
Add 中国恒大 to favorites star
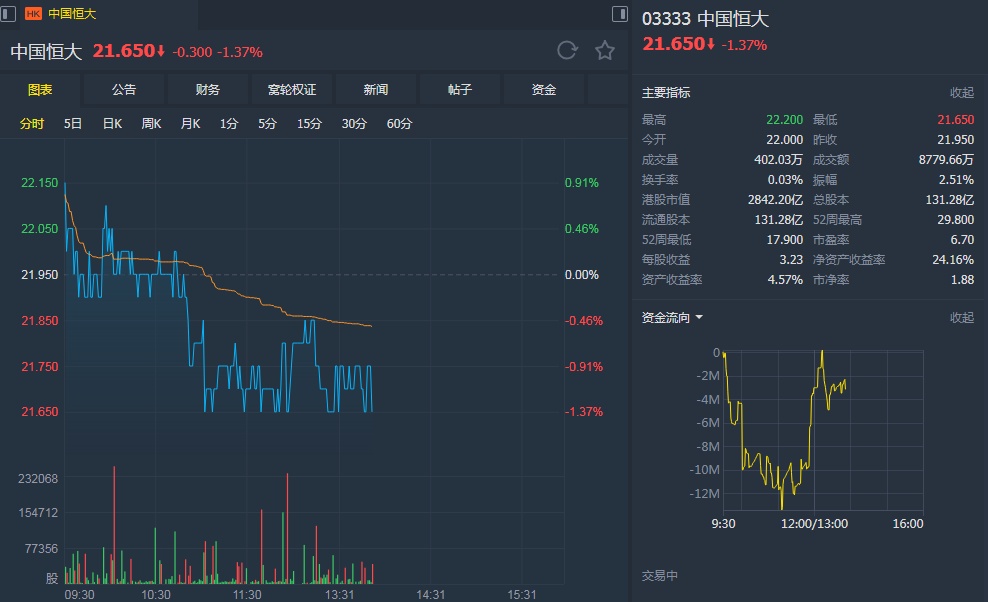click(x=605, y=50)
